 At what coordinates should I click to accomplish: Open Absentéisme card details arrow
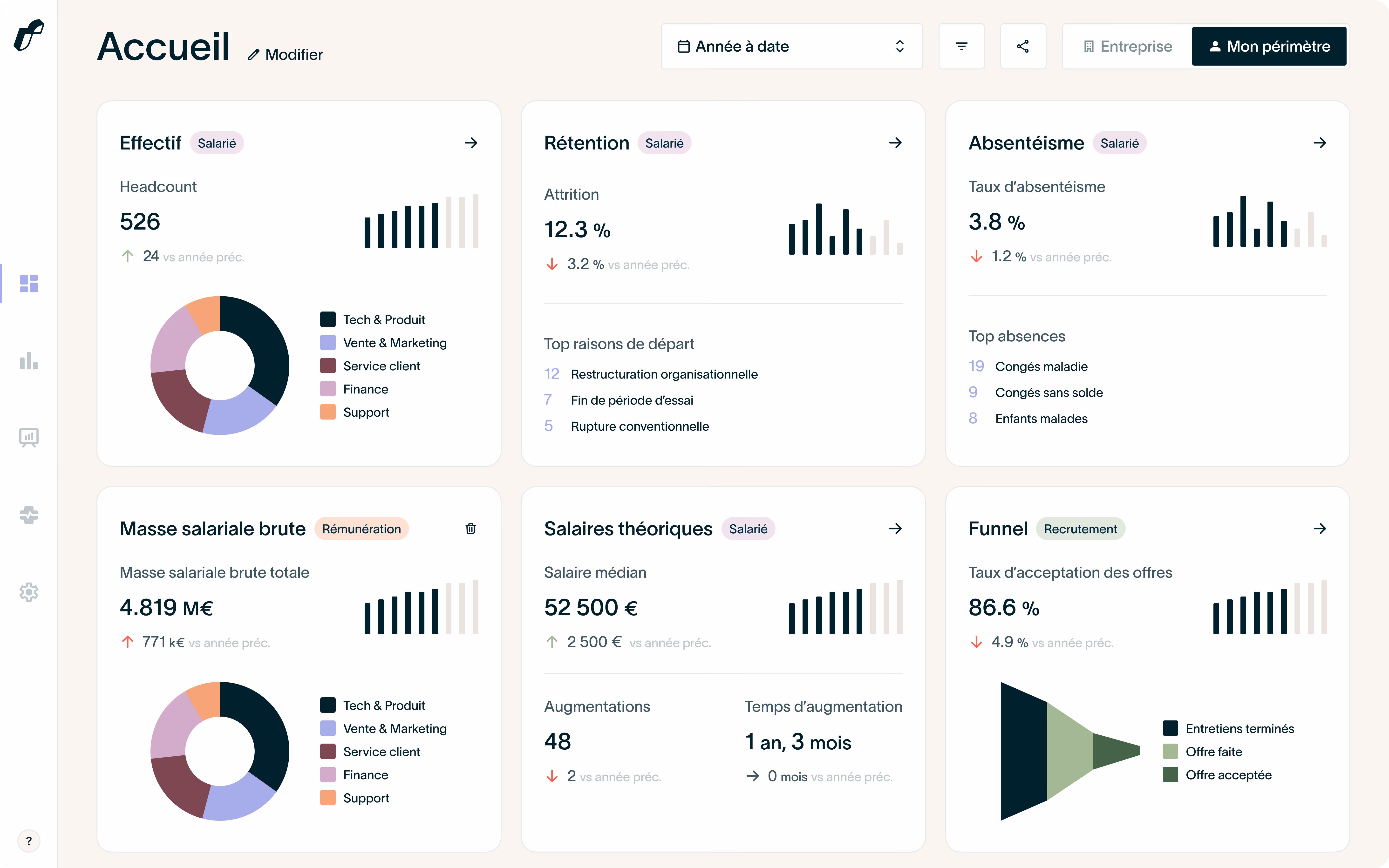[1320, 143]
